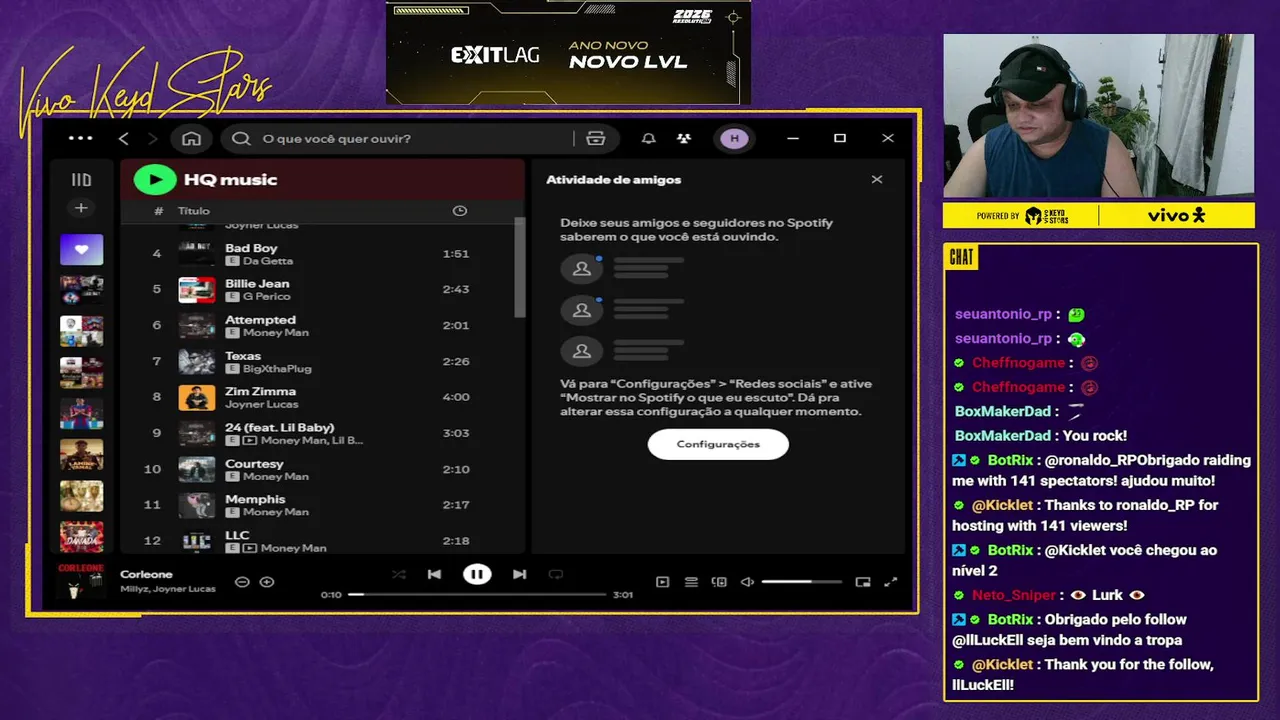The height and width of the screenshot is (720, 1280).
Task: Select the song 'LLC'
Action: 237,536
